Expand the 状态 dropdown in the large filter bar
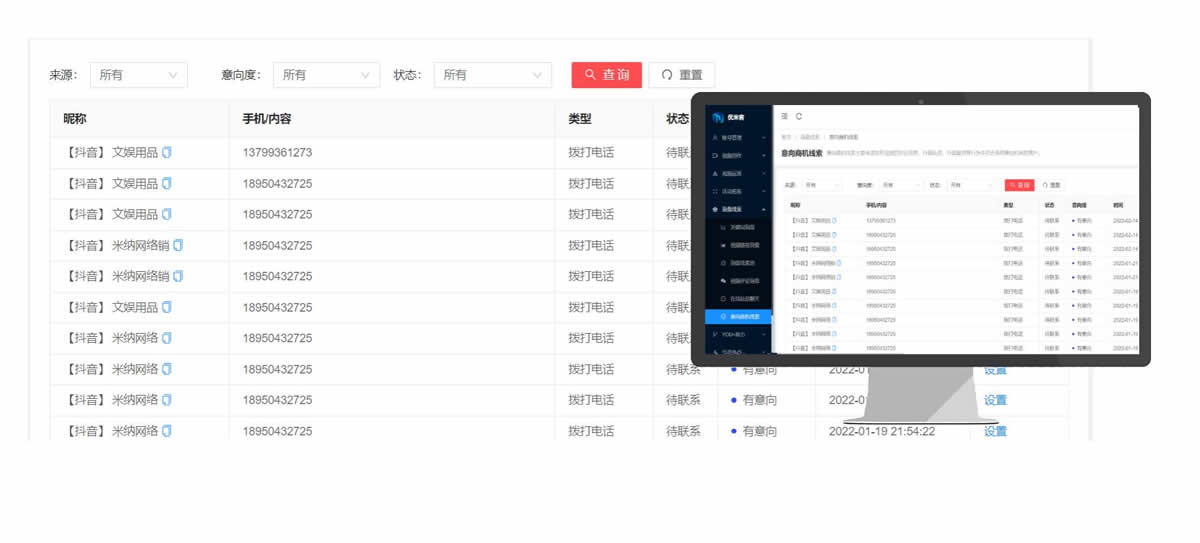The width and height of the screenshot is (1200, 543). click(x=492, y=75)
